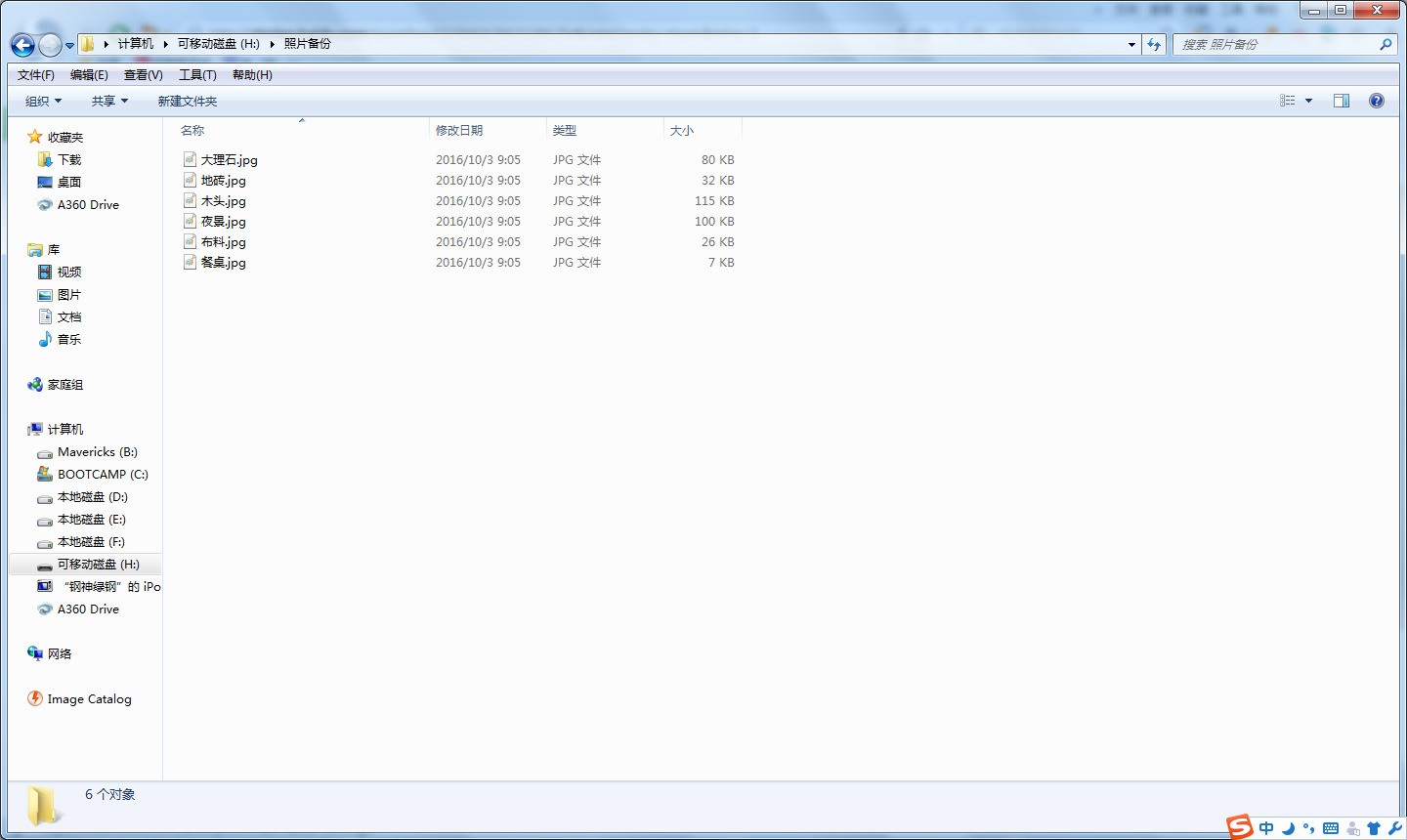Select the file 大理石.jpg
1407x840 pixels.
[x=230, y=160]
